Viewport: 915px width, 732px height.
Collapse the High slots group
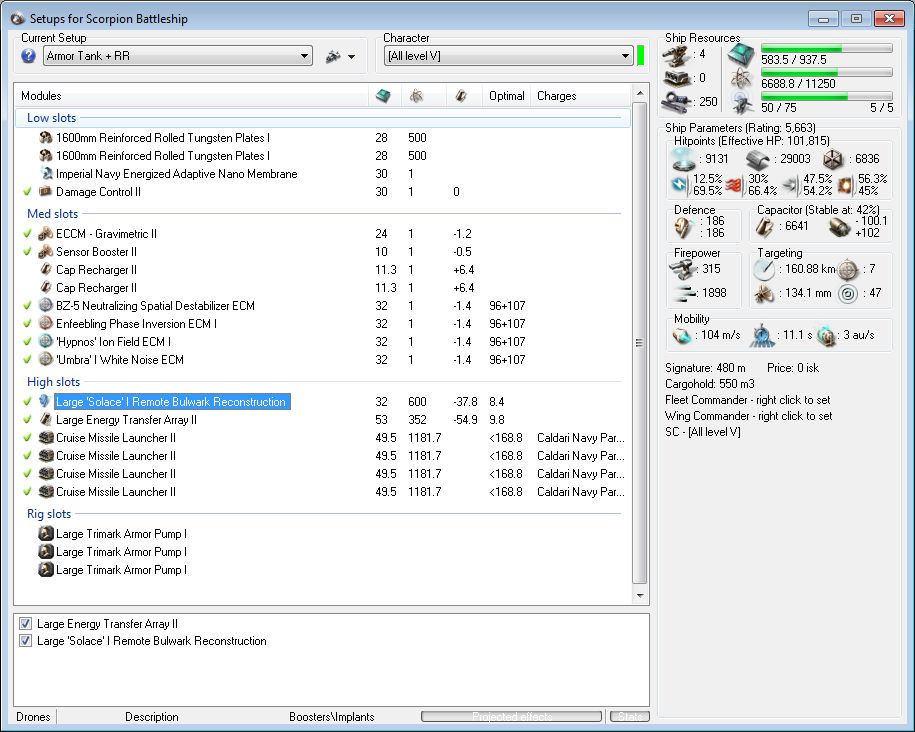point(54,382)
